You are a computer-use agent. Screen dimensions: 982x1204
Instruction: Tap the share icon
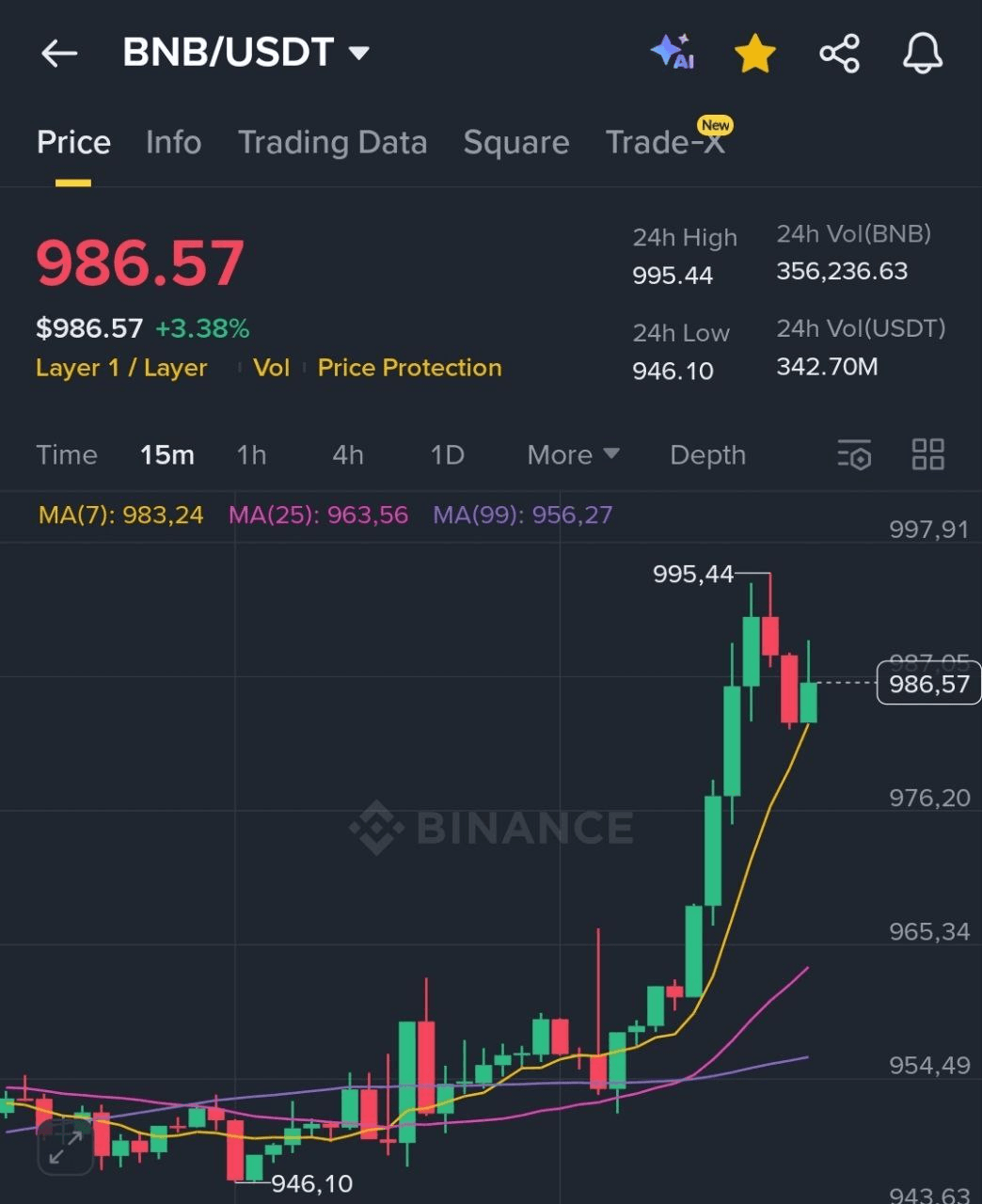pyautogui.click(x=839, y=54)
